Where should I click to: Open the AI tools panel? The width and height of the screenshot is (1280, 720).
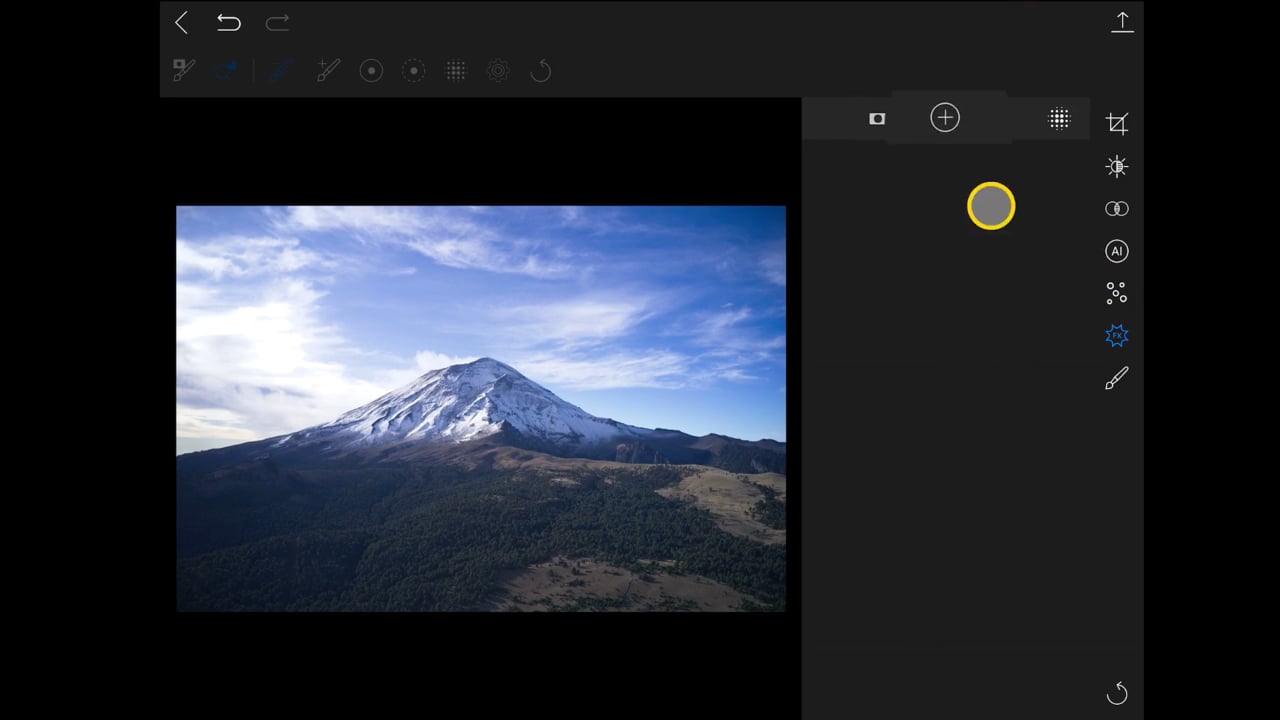coord(1117,251)
